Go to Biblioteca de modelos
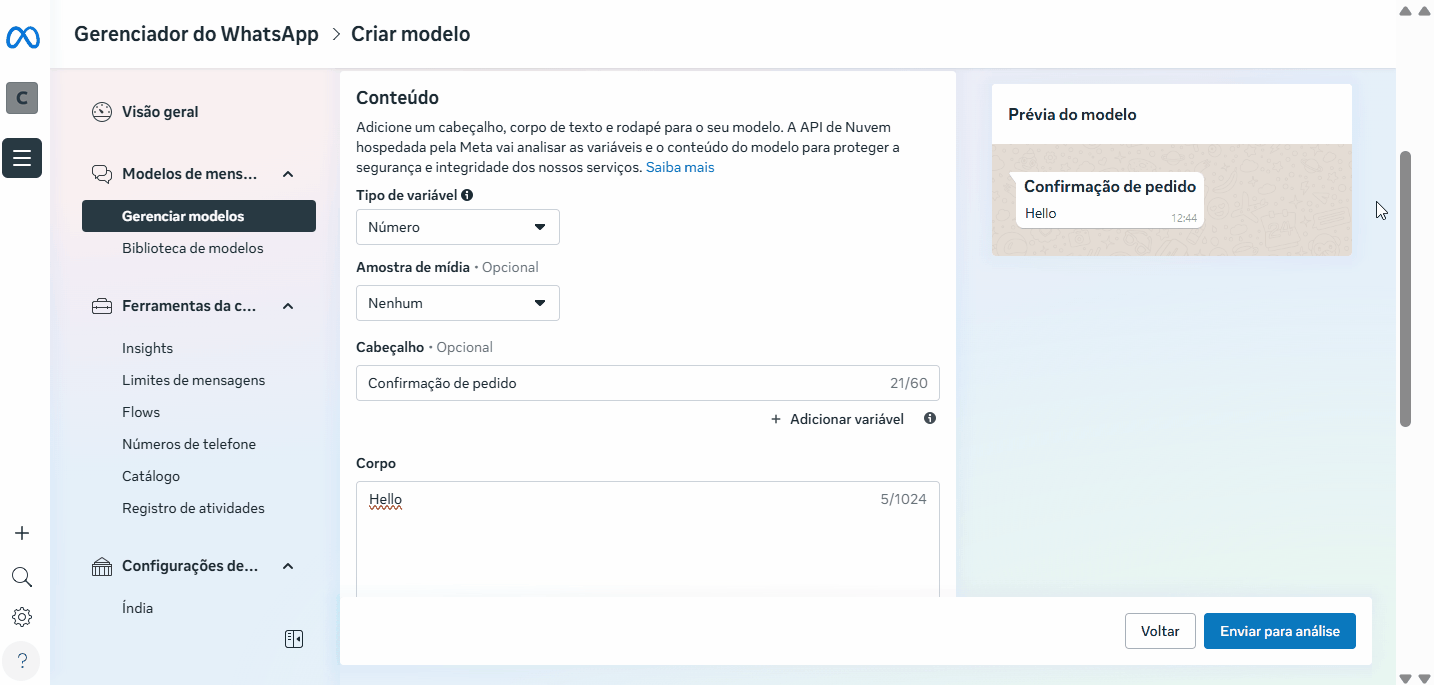Screen dimensions: 1434x685 click(x=192, y=248)
